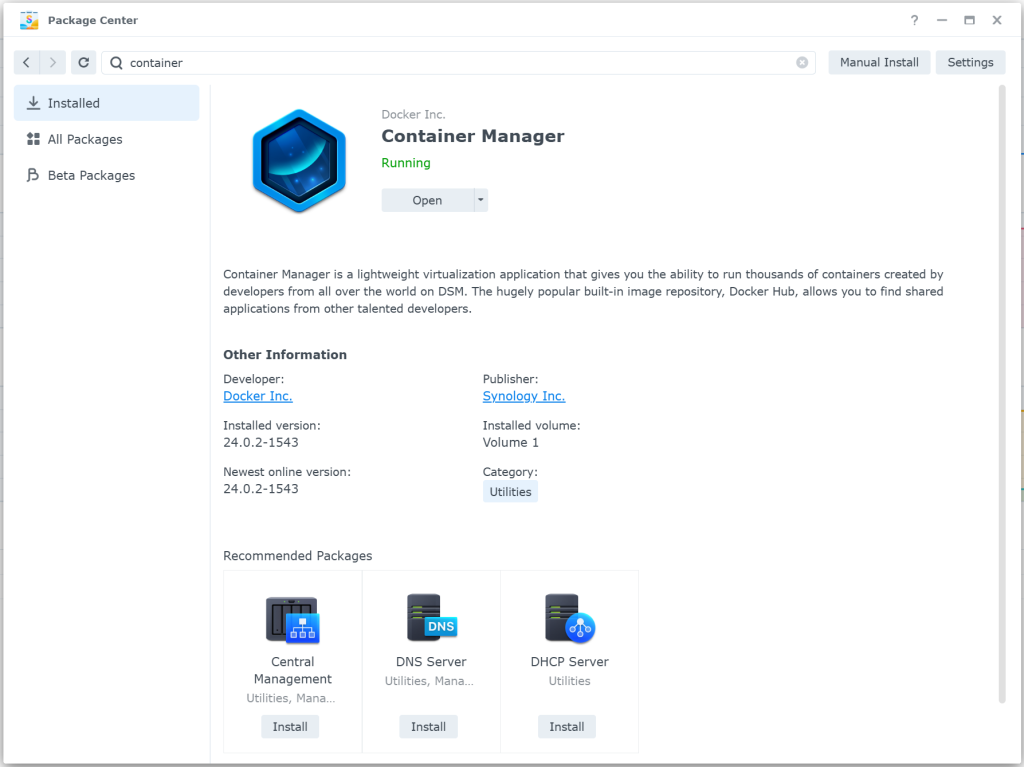Image resolution: width=1024 pixels, height=767 pixels.
Task: Go forward with the right arrow button
Action: click(x=53, y=63)
